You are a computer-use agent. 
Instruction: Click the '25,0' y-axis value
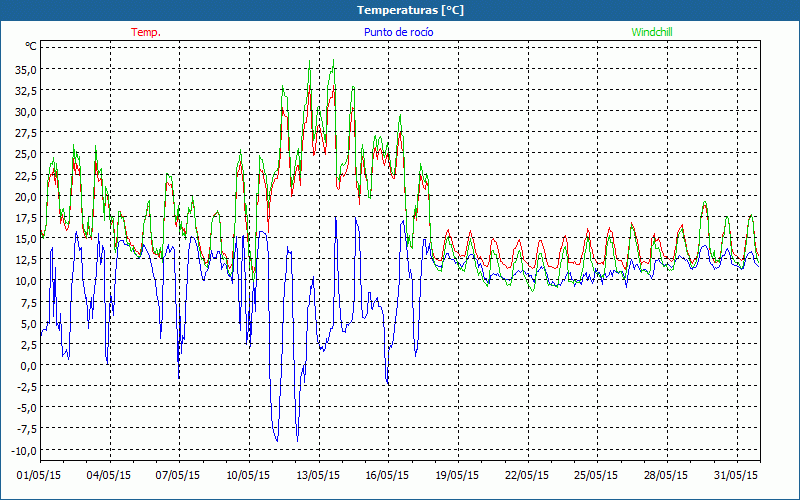coord(27,154)
